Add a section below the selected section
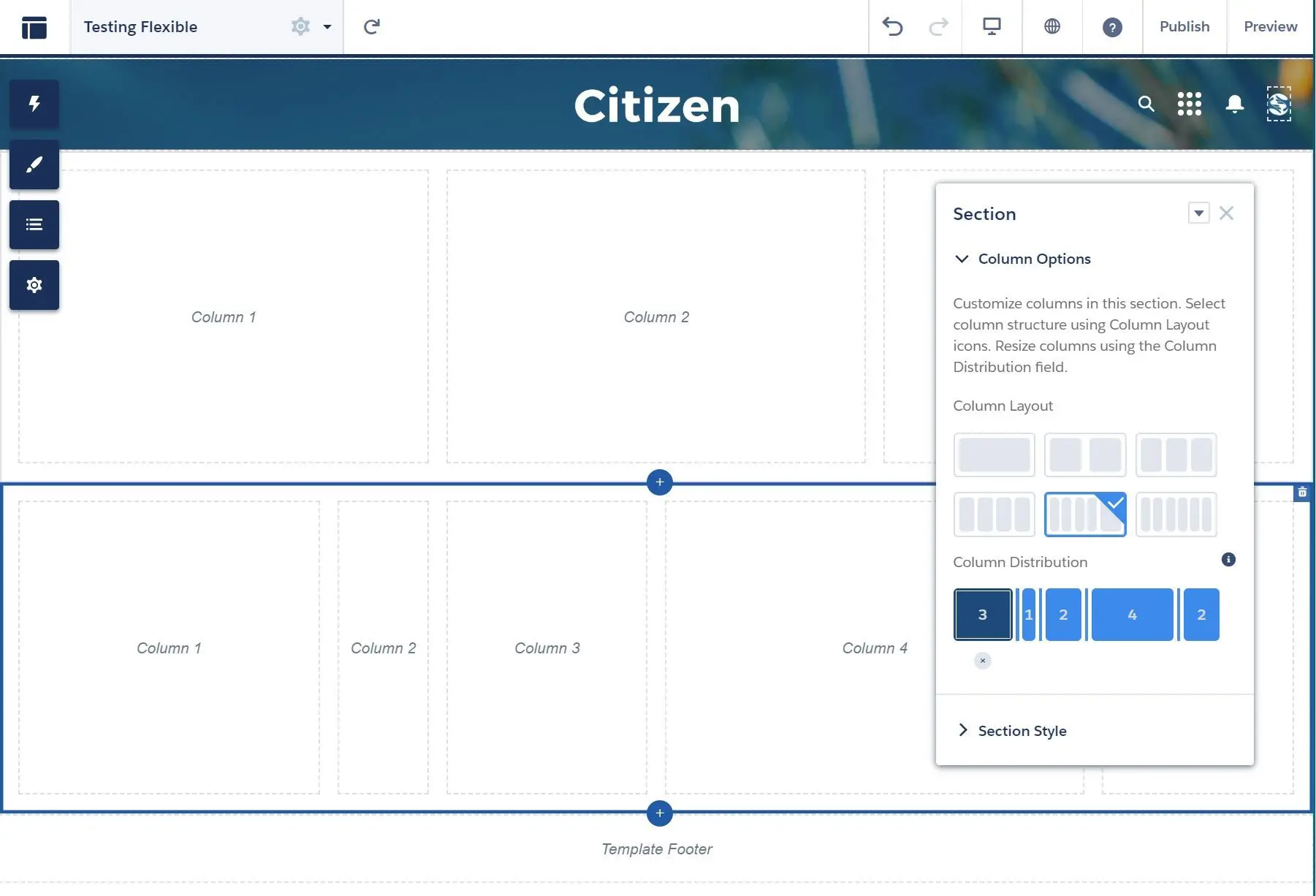 [660, 813]
